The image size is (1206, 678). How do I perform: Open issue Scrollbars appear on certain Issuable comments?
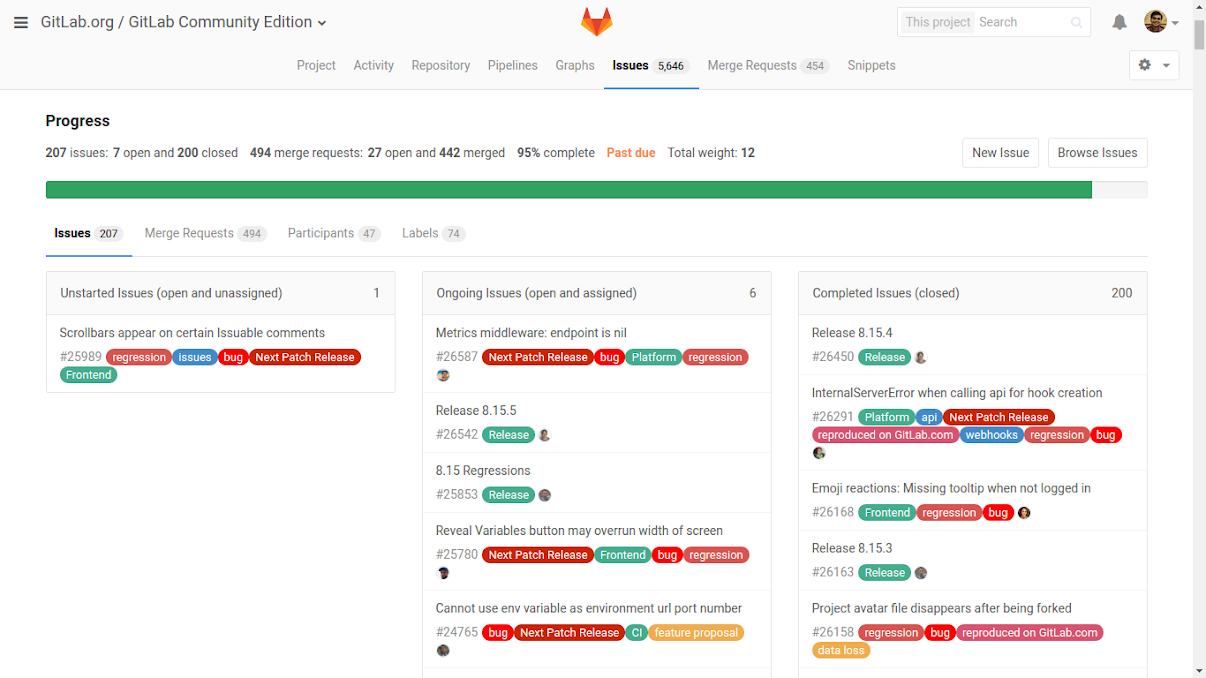point(192,333)
